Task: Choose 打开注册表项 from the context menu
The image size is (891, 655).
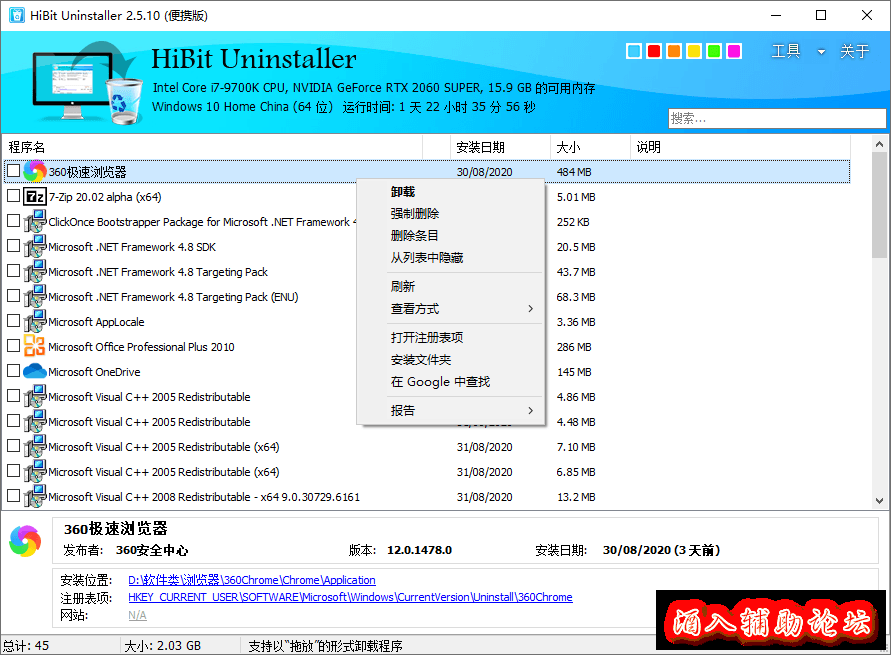Action: click(x=450, y=337)
